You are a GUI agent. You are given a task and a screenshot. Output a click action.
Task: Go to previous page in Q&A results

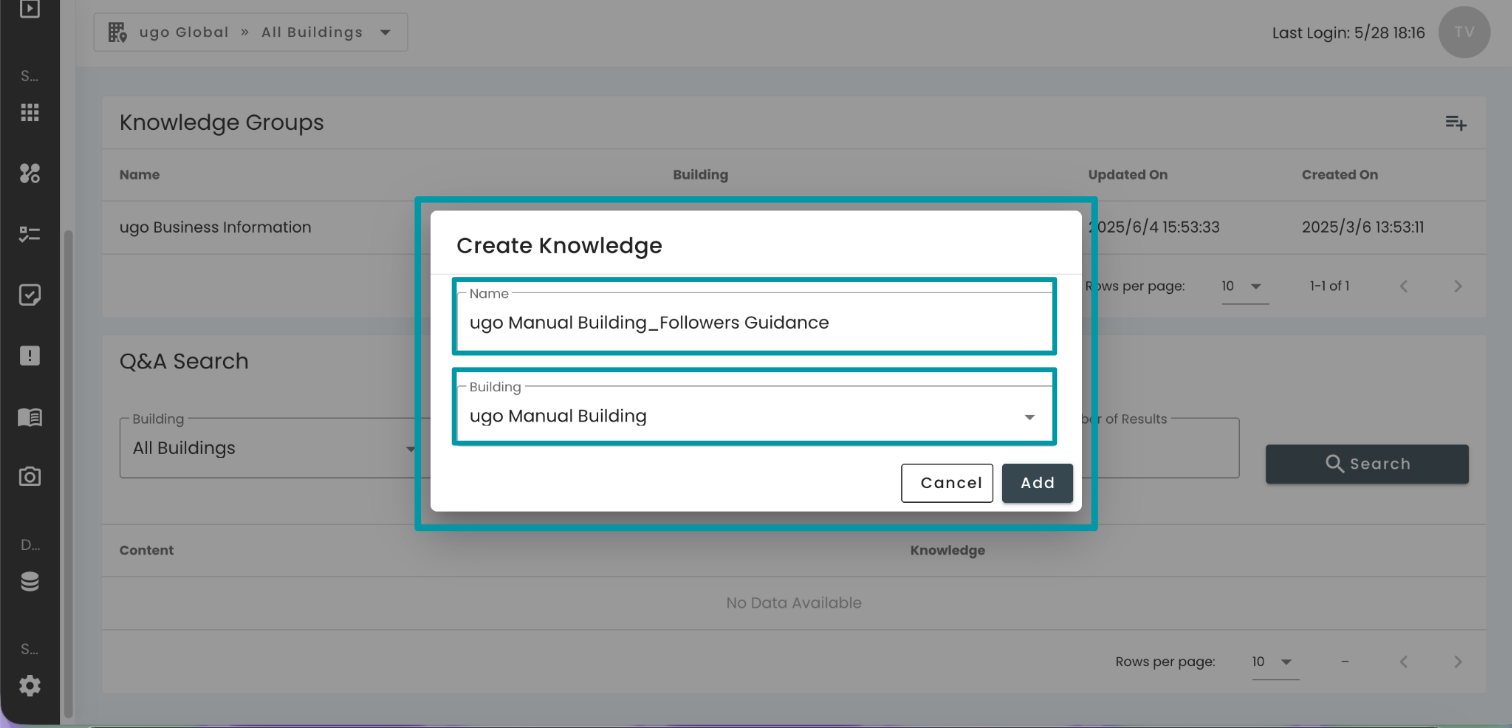pos(1404,662)
